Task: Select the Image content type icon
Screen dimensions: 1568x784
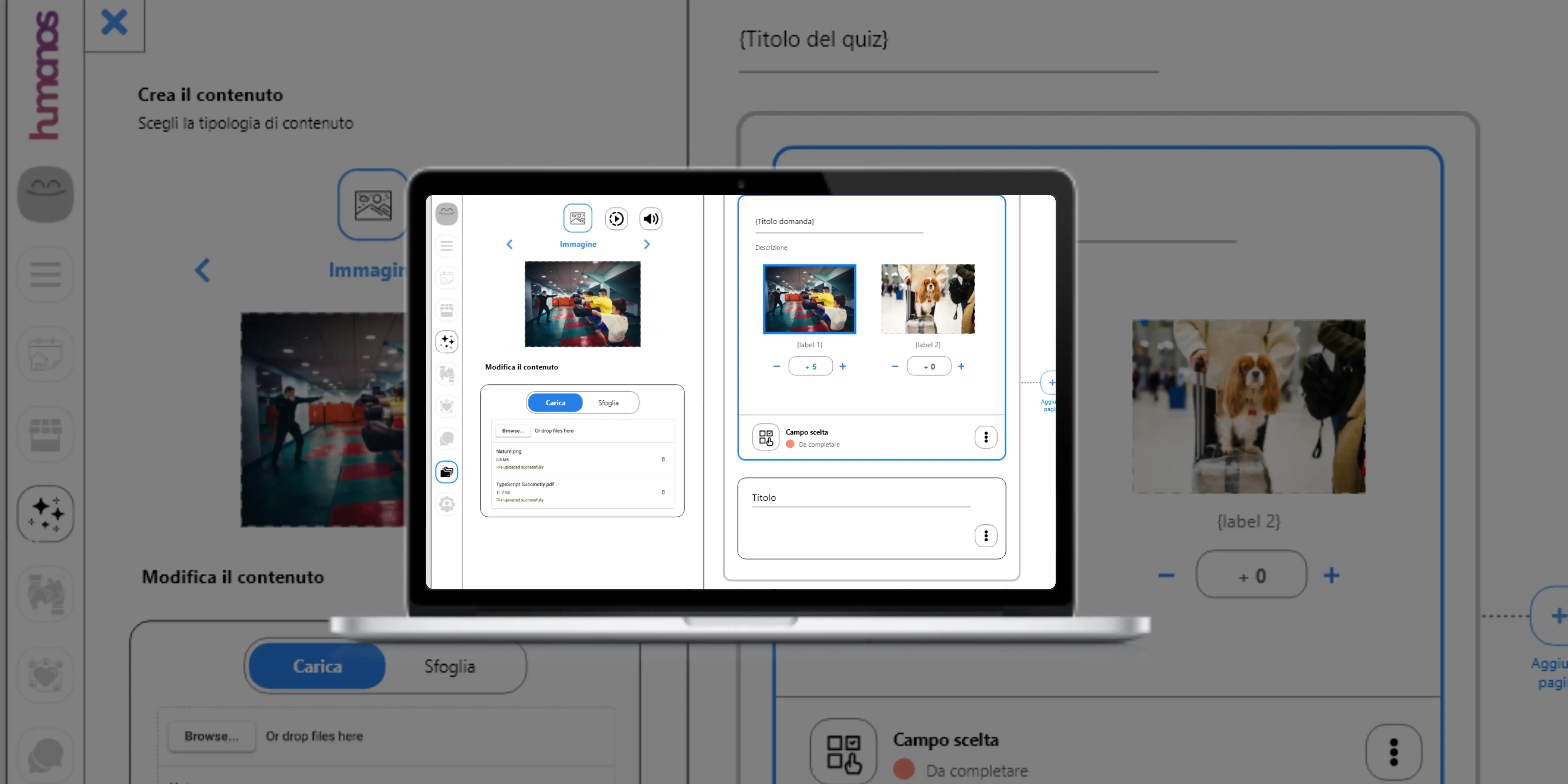Action: [577, 218]
